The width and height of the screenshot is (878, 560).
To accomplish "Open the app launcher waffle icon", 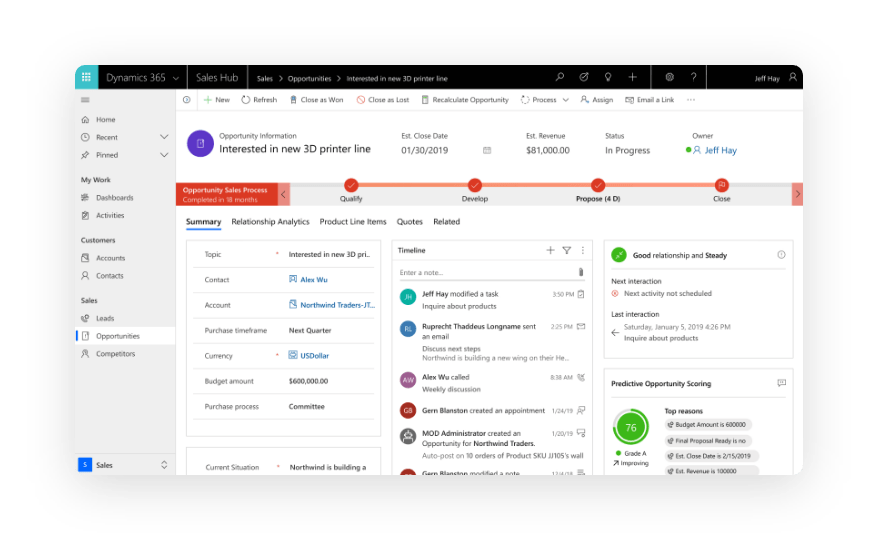I will (86, 77).
